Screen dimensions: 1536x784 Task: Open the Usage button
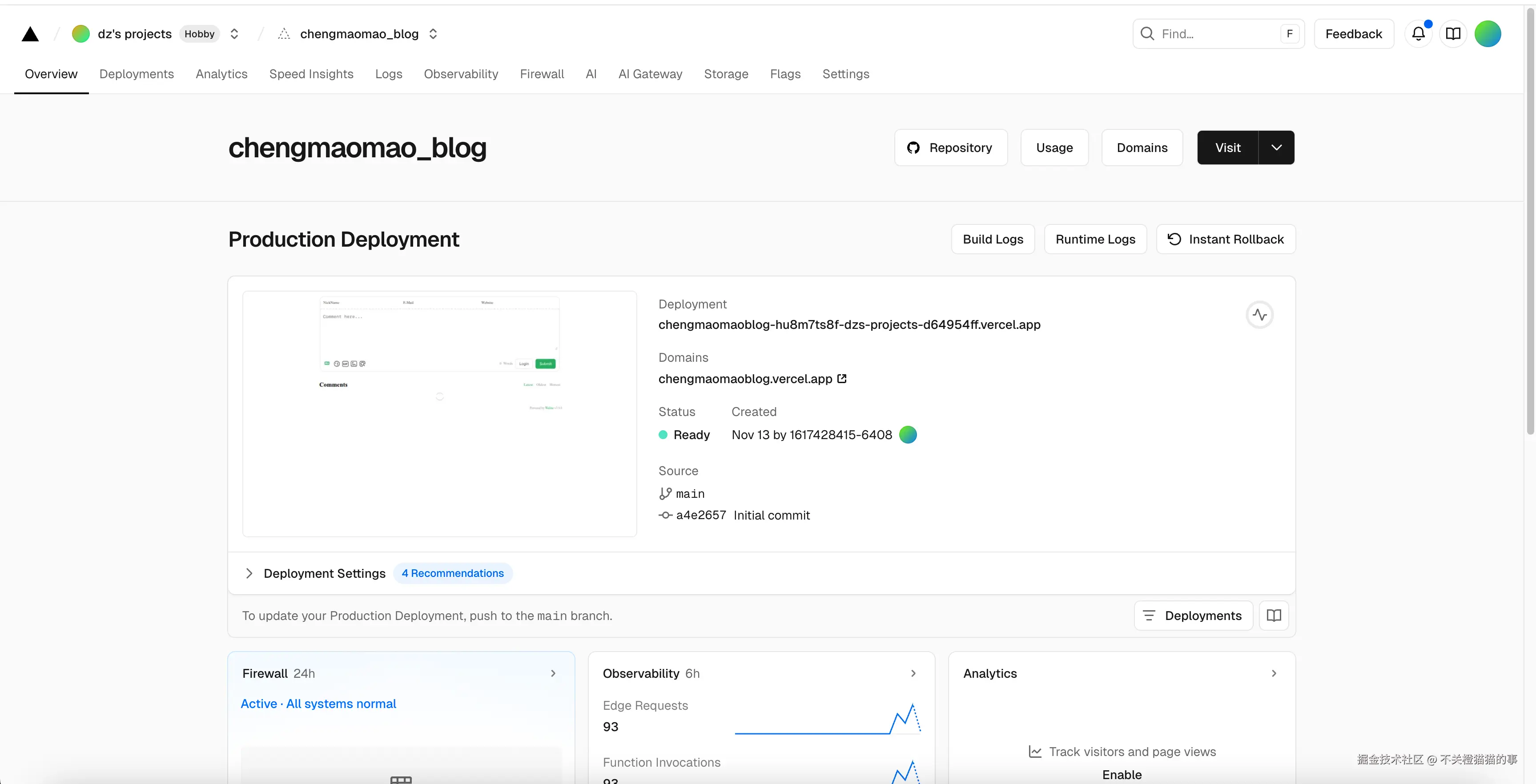pos(1054,148)
